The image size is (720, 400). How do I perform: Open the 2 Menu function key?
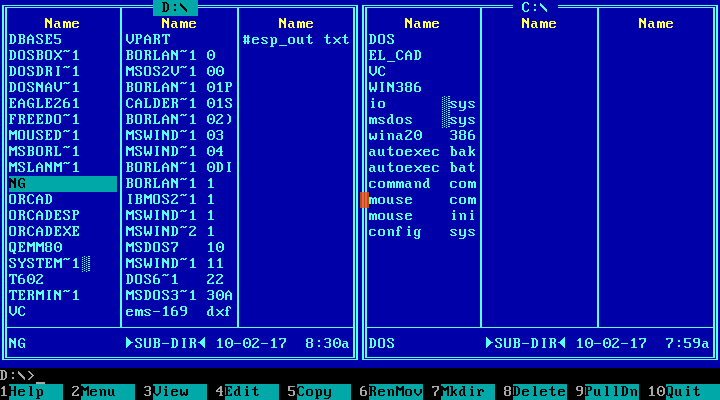coord(103,392)
